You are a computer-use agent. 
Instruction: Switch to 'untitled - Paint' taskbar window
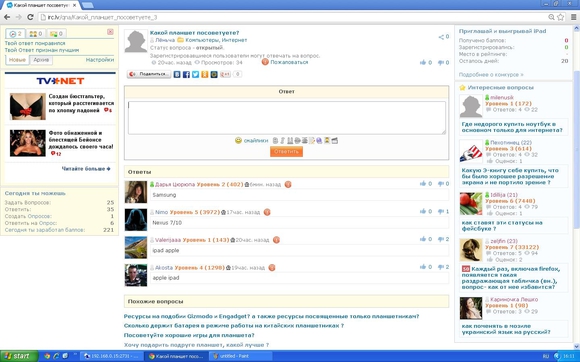tap(240, 356)
